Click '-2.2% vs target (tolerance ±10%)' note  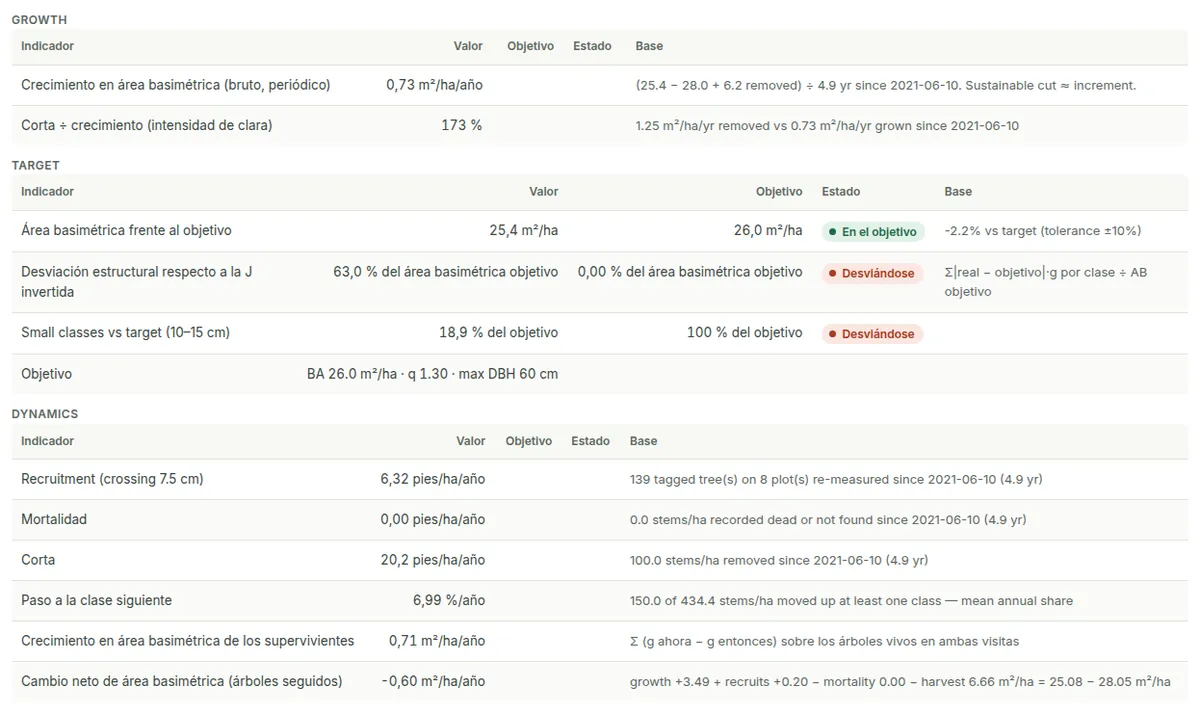[x=1043, y=231]
